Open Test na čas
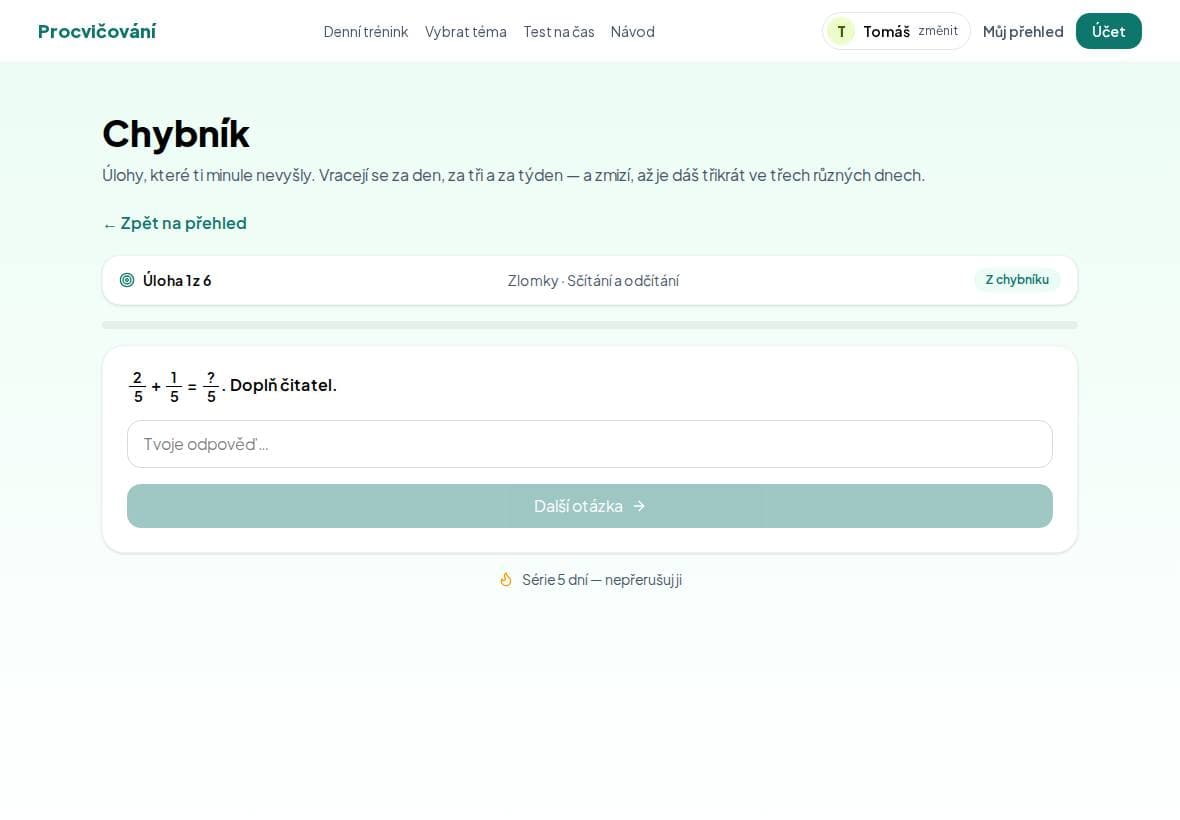 (558, 32)
